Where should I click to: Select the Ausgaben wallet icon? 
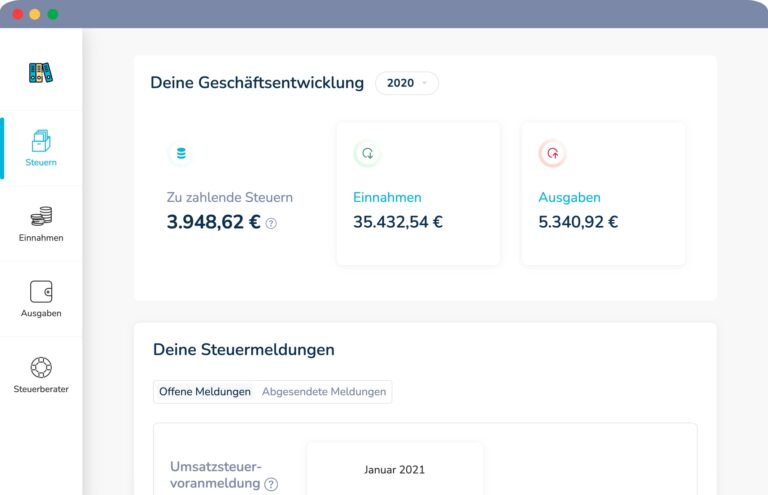pyautogui.click(x=41, y=291)
